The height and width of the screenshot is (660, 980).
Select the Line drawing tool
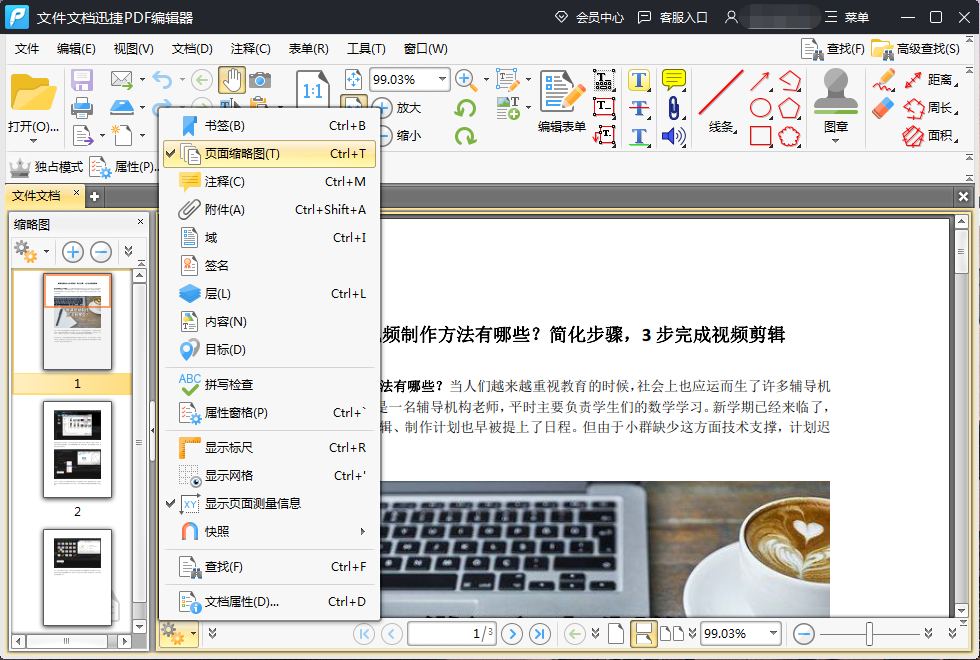[x=721, y=101]
